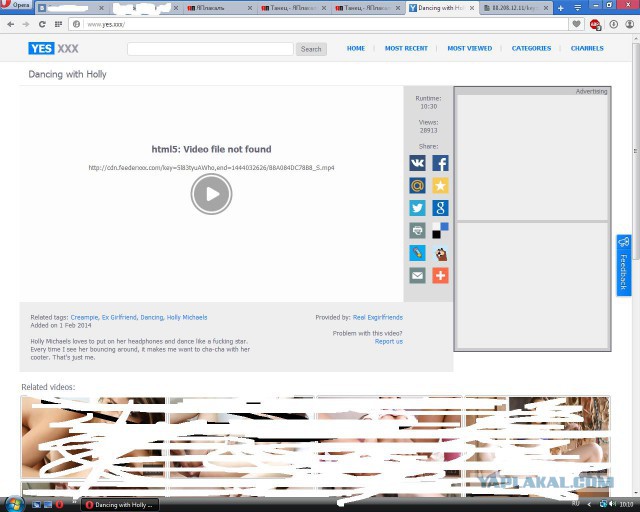This screenshot has height=512, width=640.
Task: Click the Search button
Action: point(311,49)
